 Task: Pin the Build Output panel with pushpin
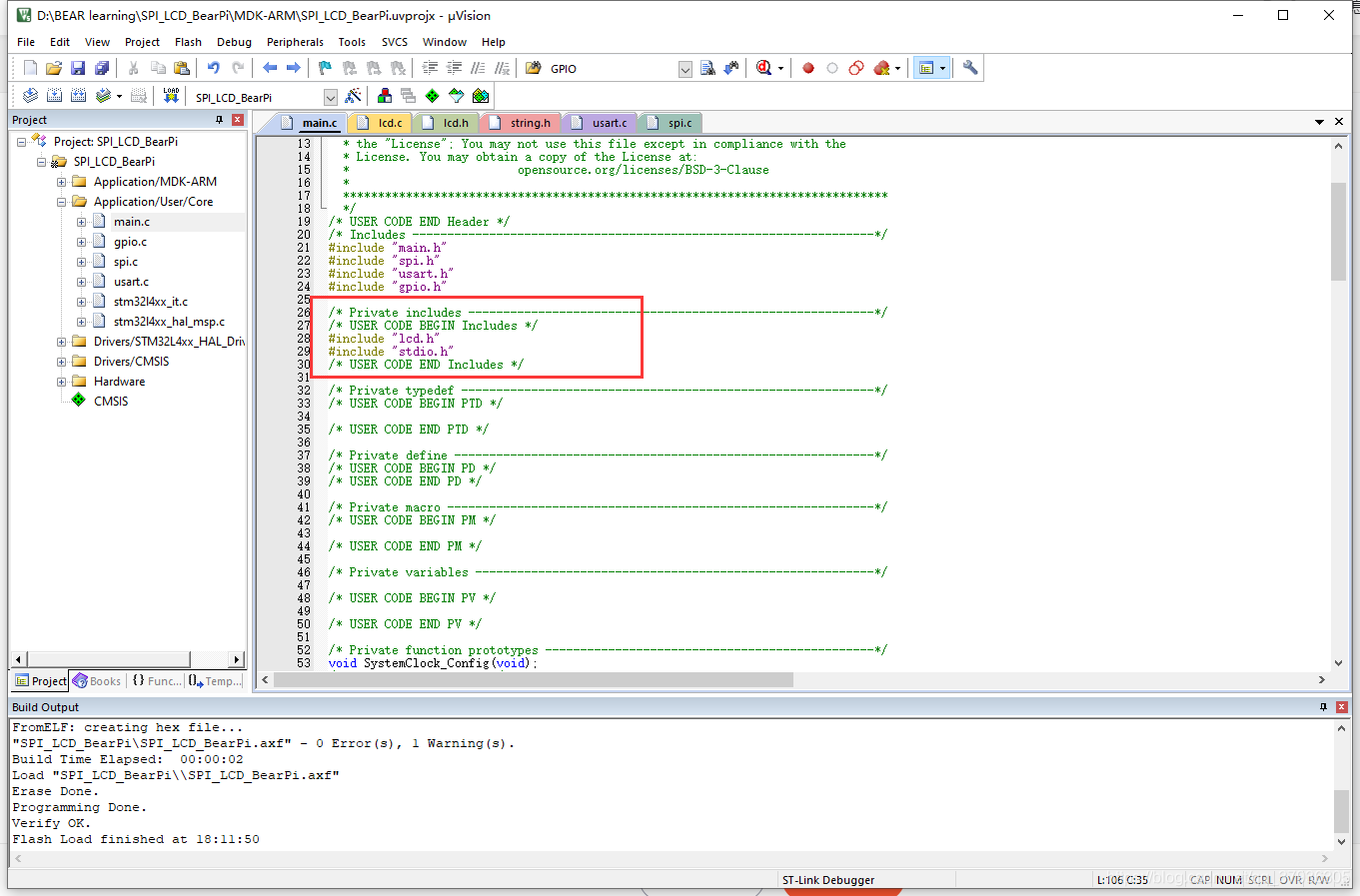click(x=1324, y=707)
